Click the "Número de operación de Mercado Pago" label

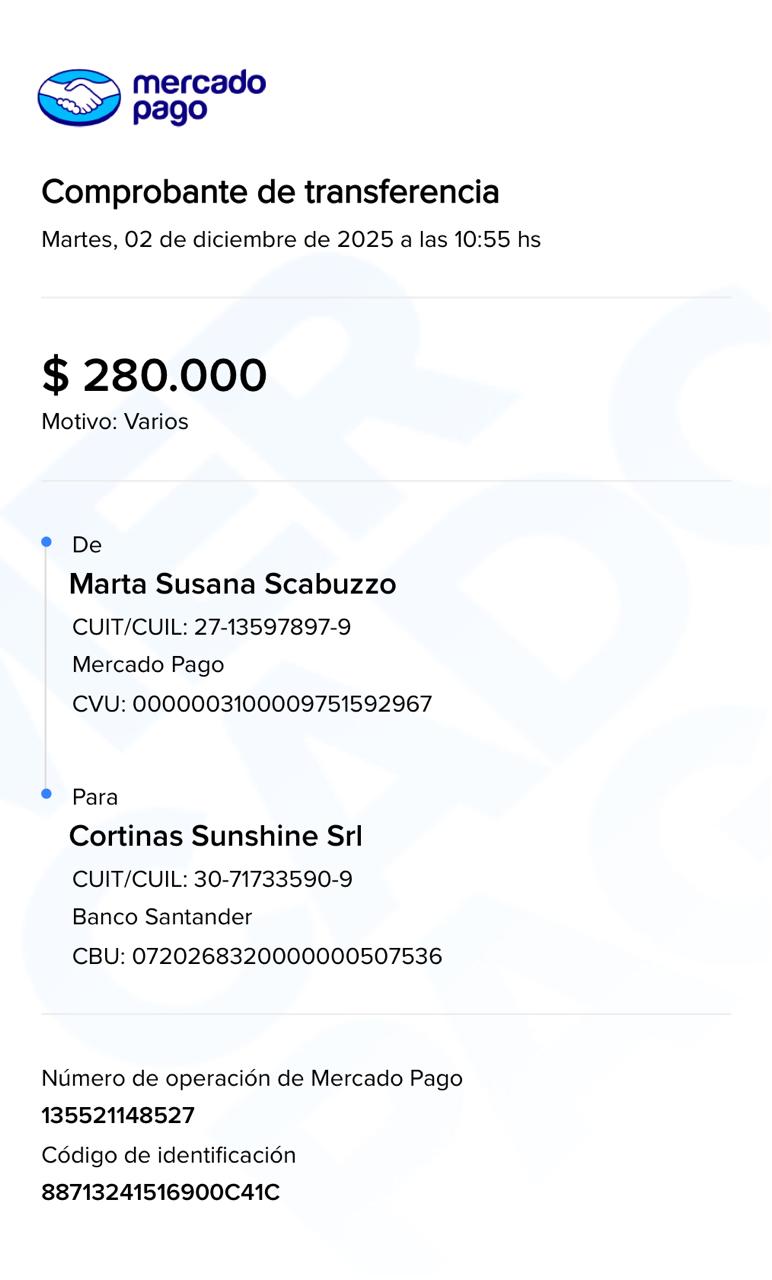click(251, 1078)
